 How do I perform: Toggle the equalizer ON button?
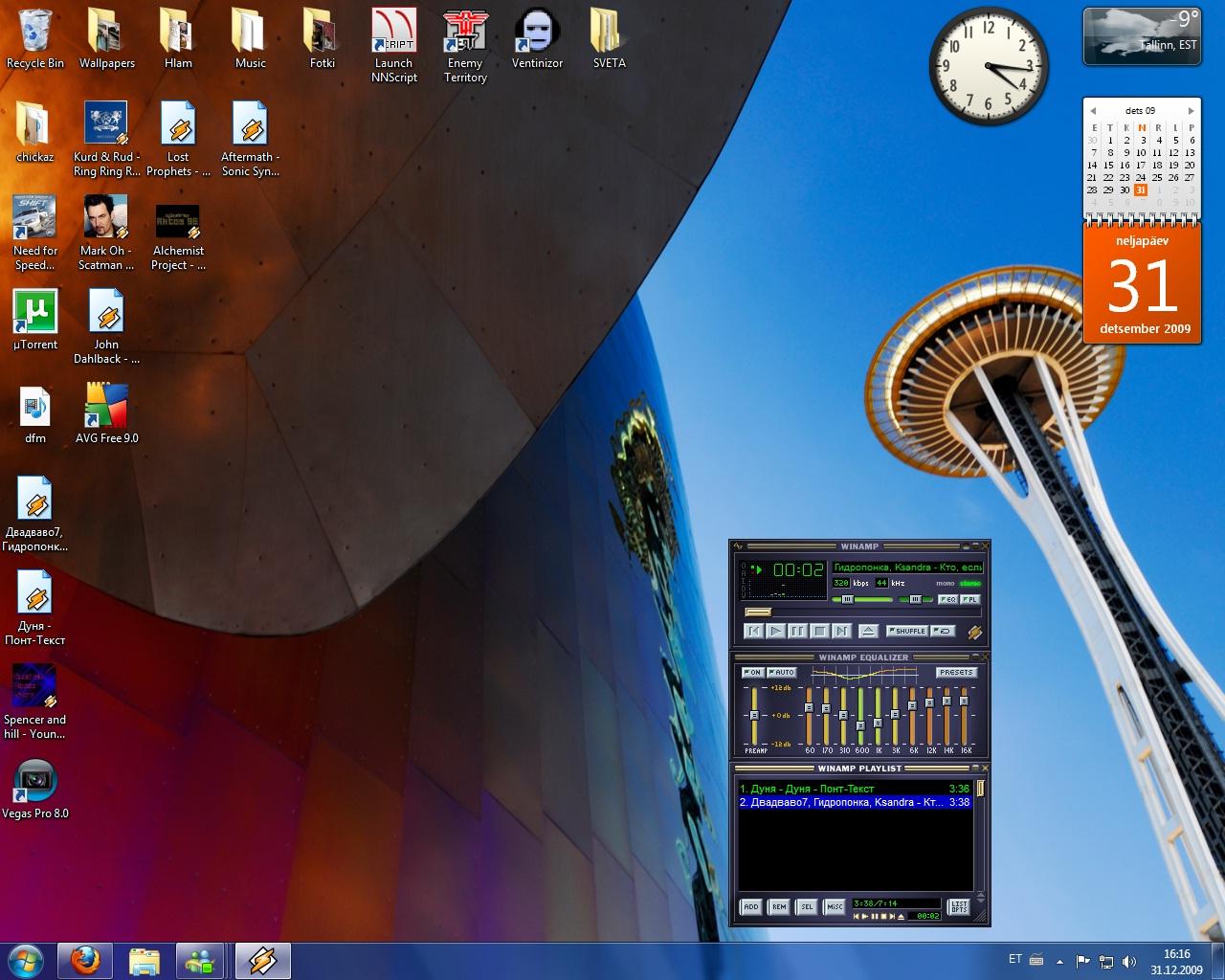click(753, 673)
